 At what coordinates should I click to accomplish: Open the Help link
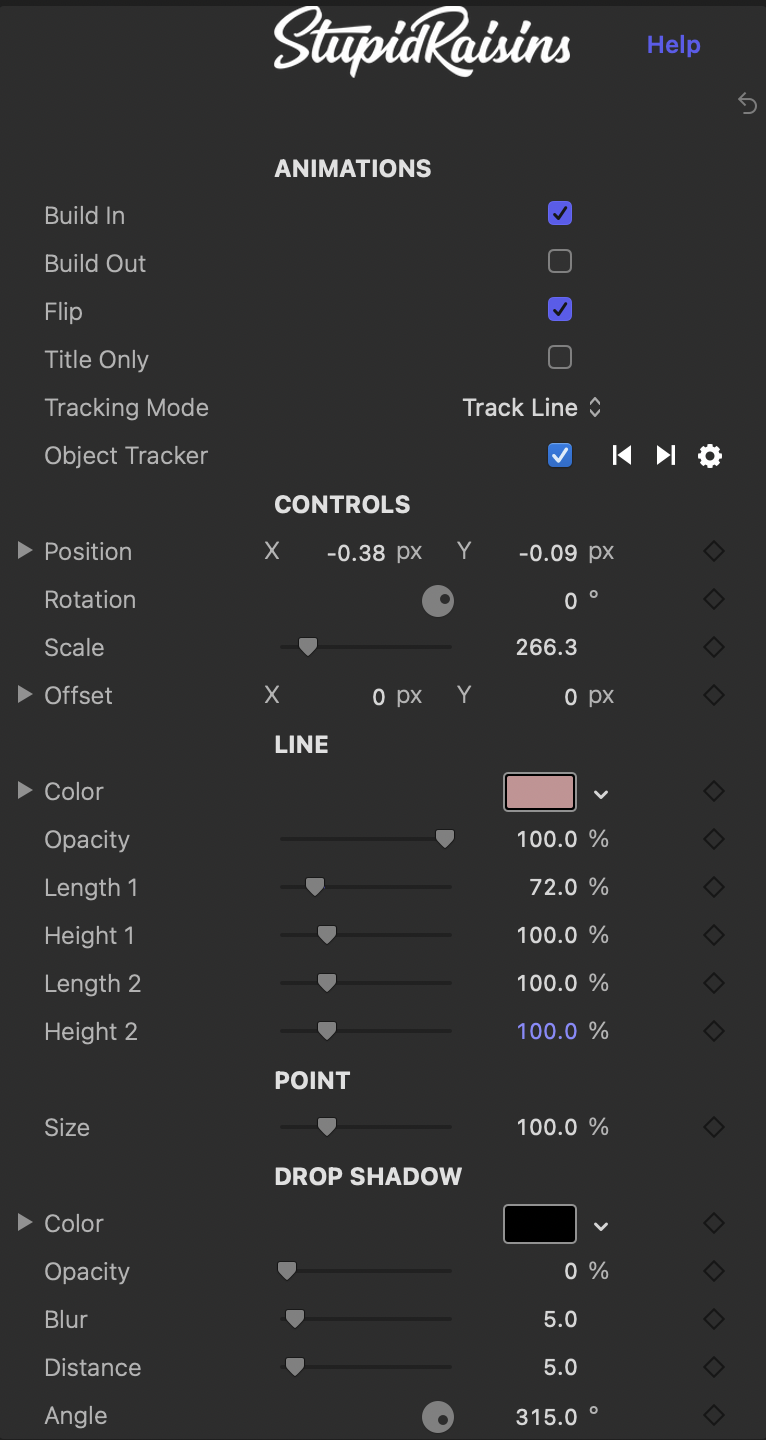(x=674, y=45)
